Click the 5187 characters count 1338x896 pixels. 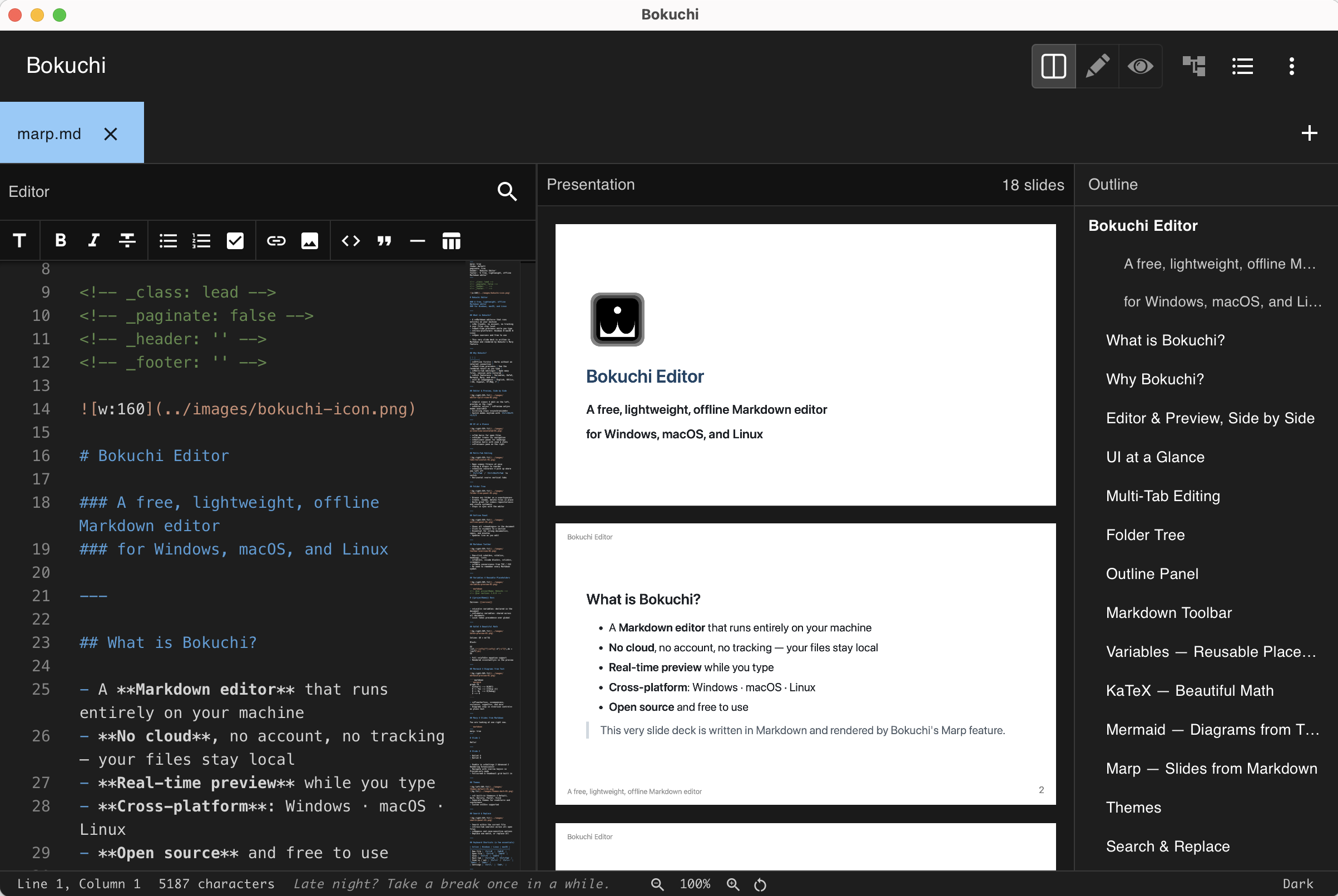tap(216, 884)
